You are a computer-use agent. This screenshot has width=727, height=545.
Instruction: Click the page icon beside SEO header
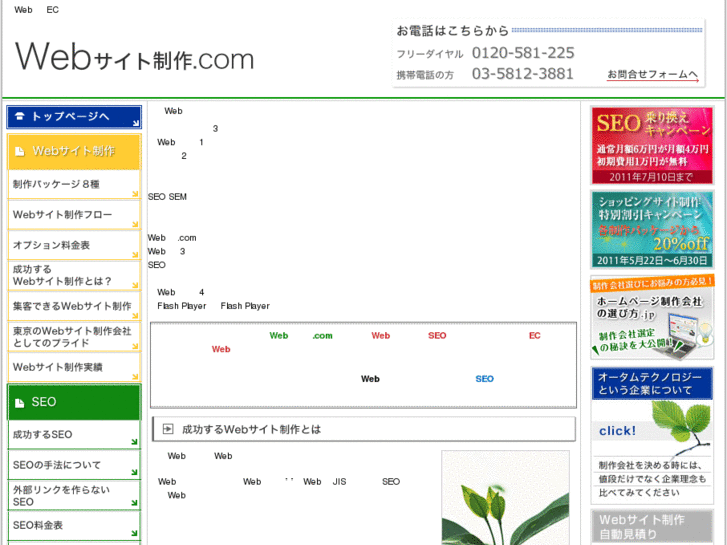[x=19, y=403]
